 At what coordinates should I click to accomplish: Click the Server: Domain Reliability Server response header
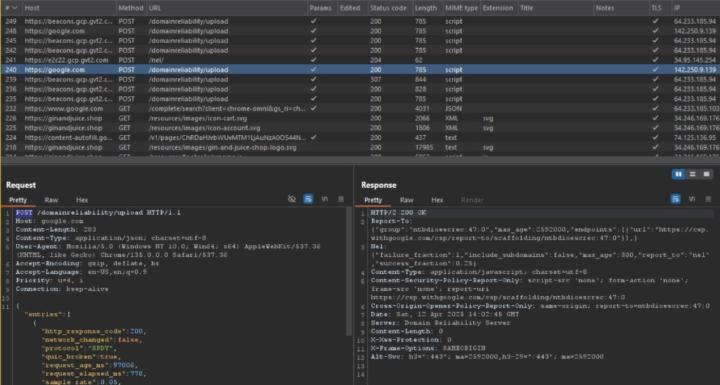coord(440,323)
